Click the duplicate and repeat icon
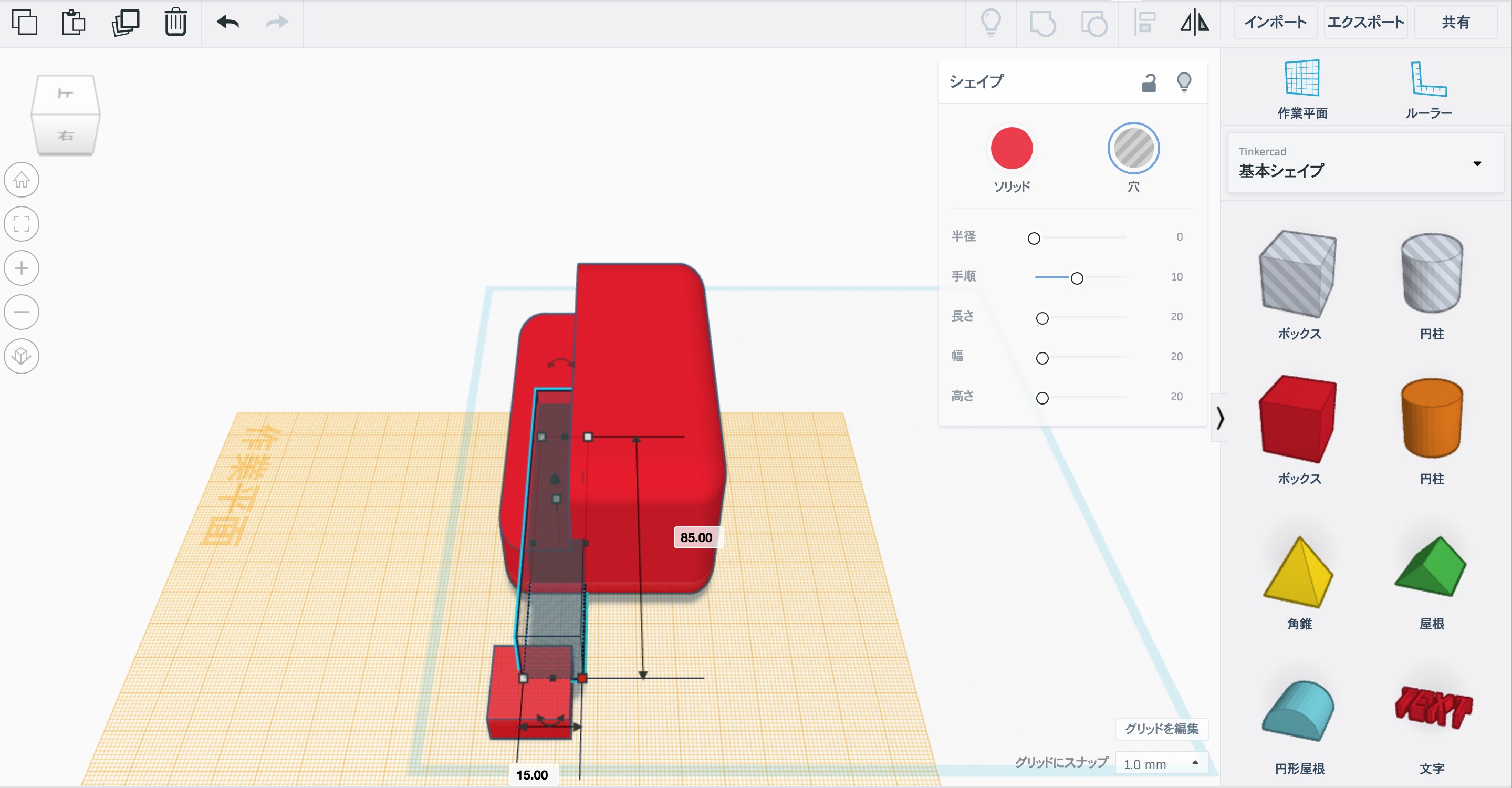 click(x=125, y=22)
